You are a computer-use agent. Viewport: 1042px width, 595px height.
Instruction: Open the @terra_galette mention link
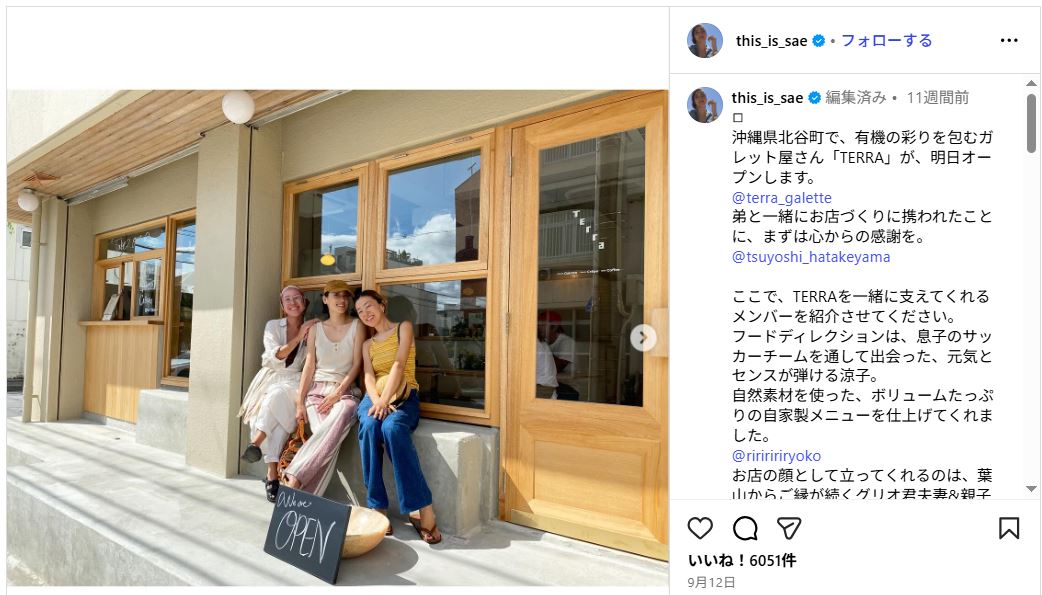tap(782, 197)
